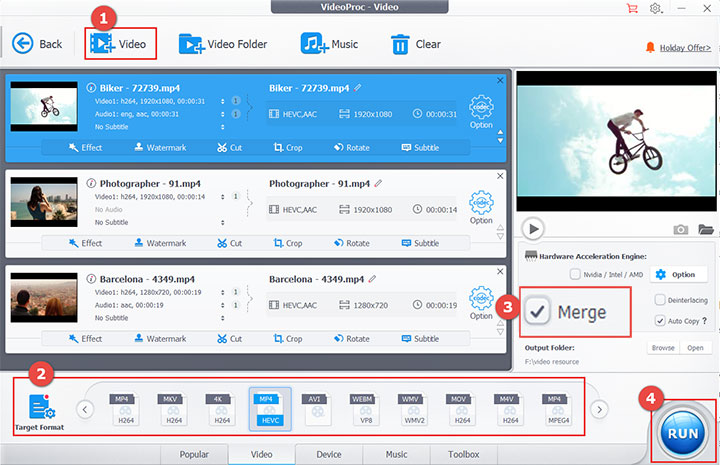Select Biker video thumbnail

[44, 106]
